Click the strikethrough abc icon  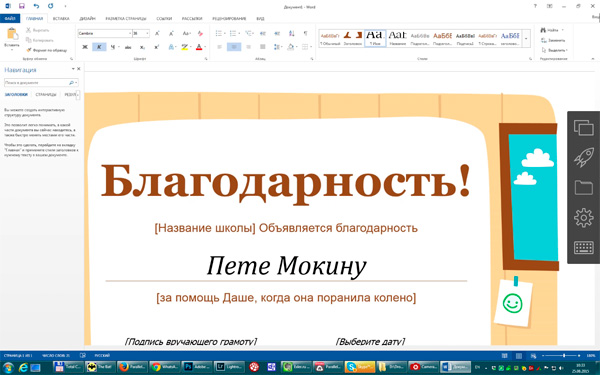click(x=128, y=47)
